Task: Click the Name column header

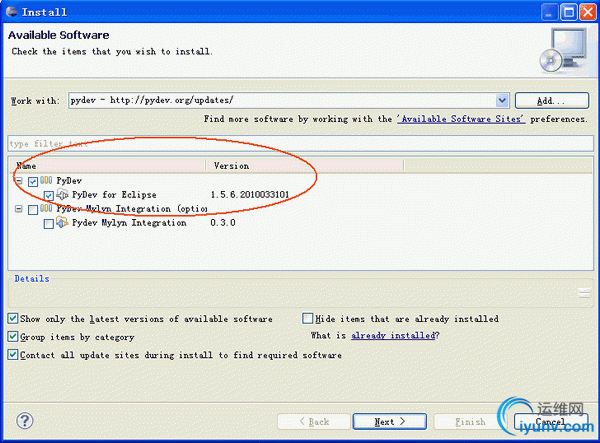Action: tap(108, 166)
